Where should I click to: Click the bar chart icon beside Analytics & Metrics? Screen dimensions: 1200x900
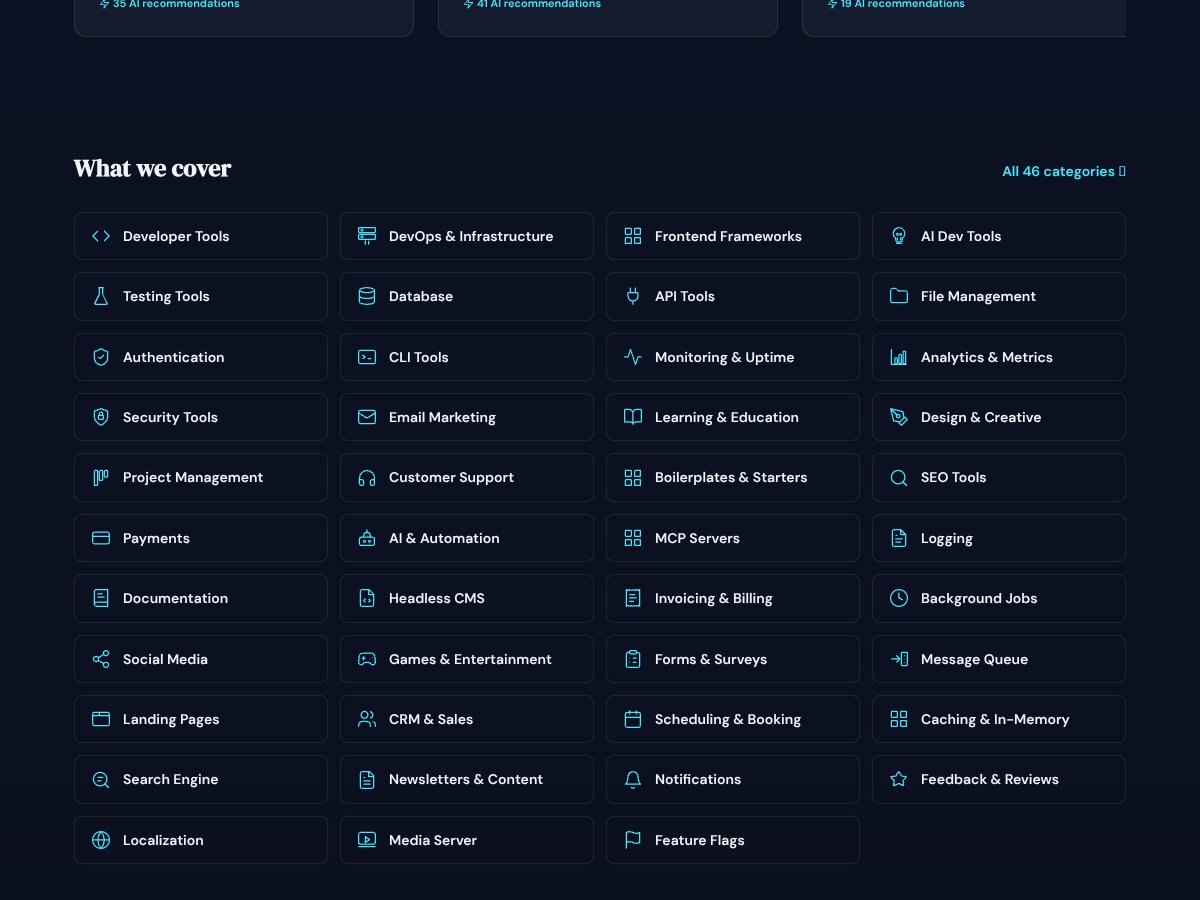pos(899,357)
